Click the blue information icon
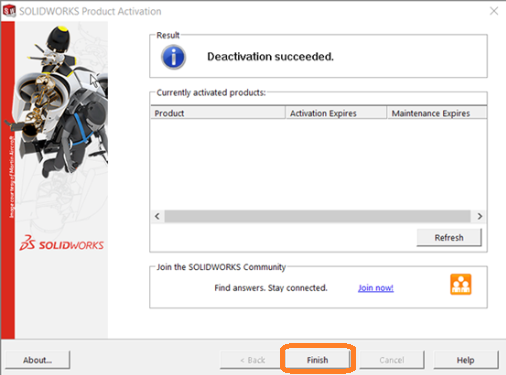 click(173, 57)
